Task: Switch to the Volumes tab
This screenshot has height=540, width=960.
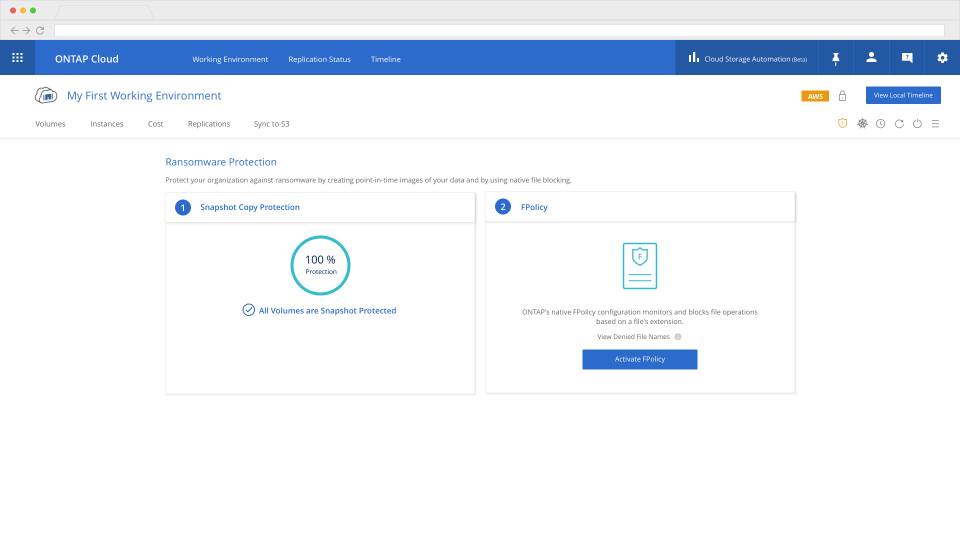Action: [50, 124]
